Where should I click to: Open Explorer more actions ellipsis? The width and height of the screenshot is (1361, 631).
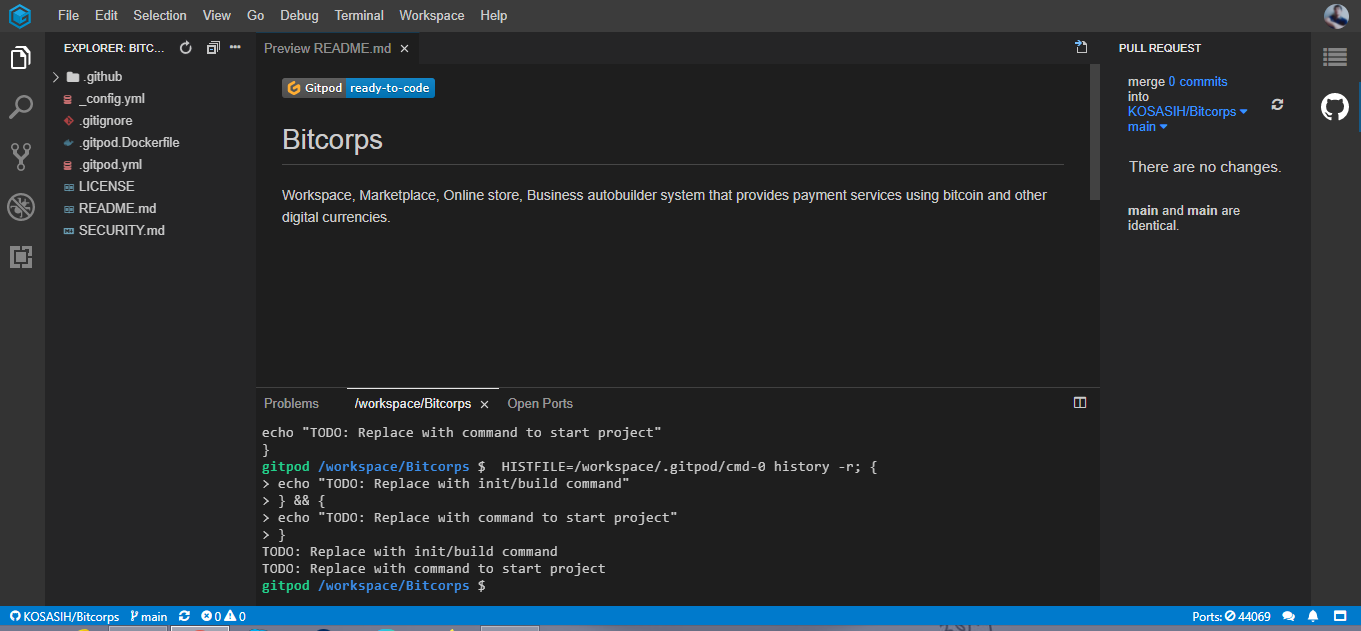[x=236, y=47]
